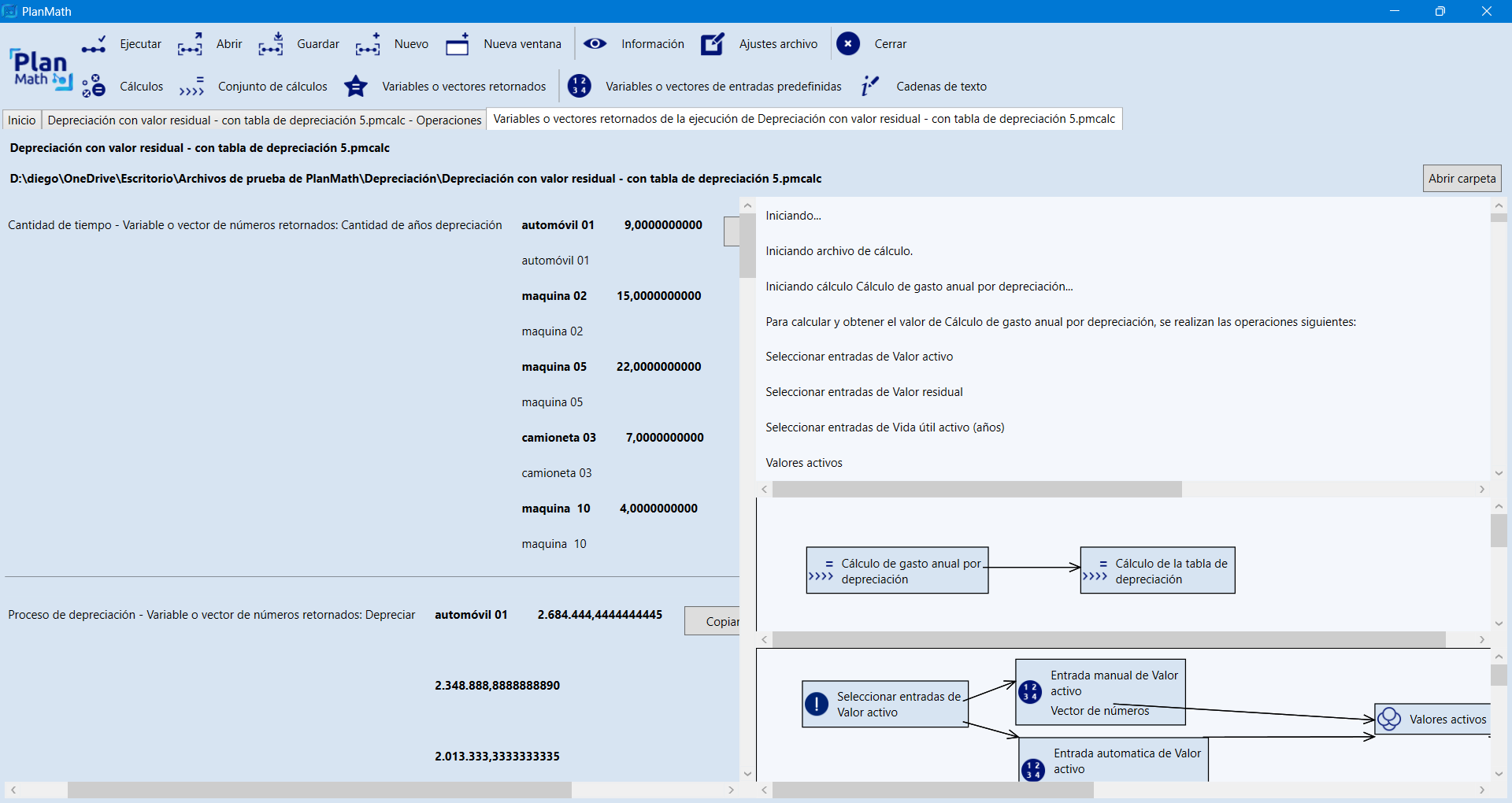Select the Cálculo de la tabla de depreciación node

1157,571
